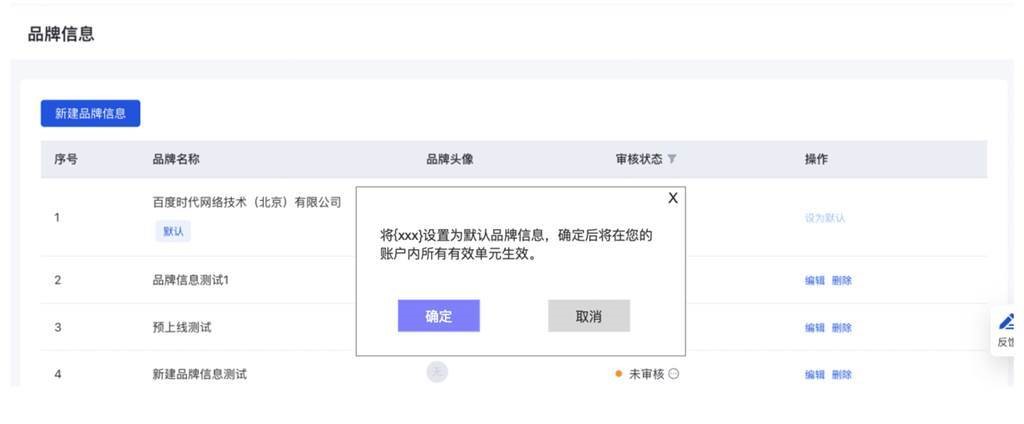Click the 审核状态 column header
Screen dimensions: 1024x424
[638, 160]
